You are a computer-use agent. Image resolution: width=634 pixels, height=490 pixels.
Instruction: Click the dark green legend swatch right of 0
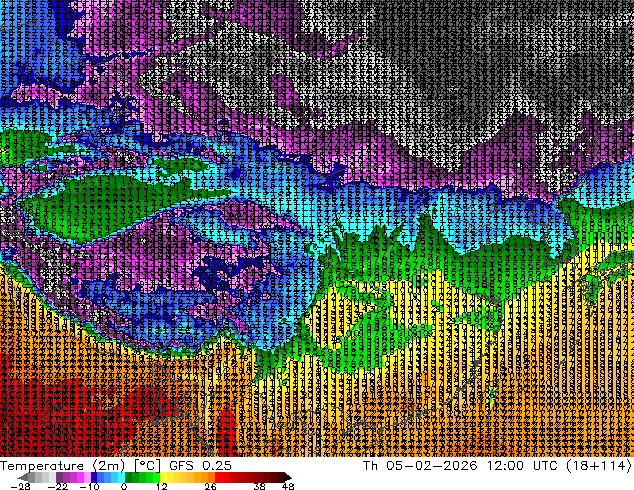coord(129,477)
